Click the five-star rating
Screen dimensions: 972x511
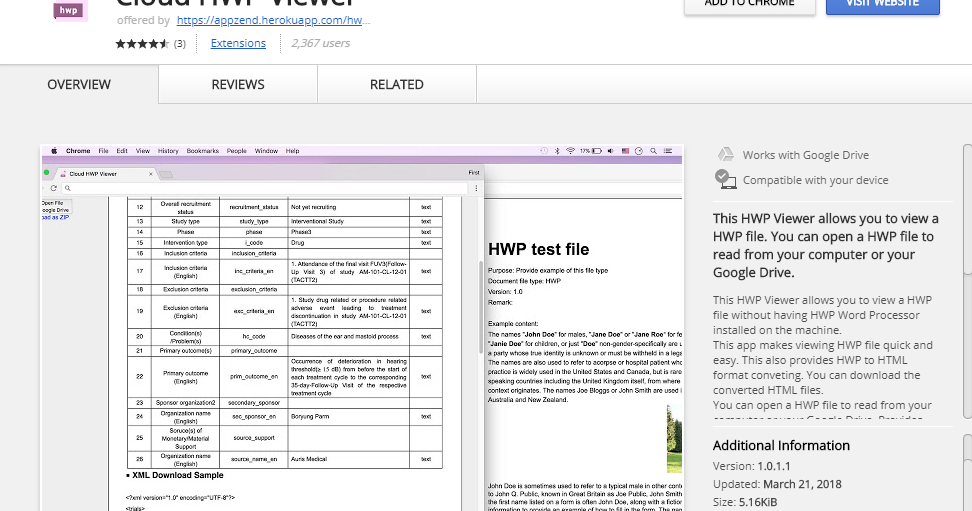click(142, 43)
